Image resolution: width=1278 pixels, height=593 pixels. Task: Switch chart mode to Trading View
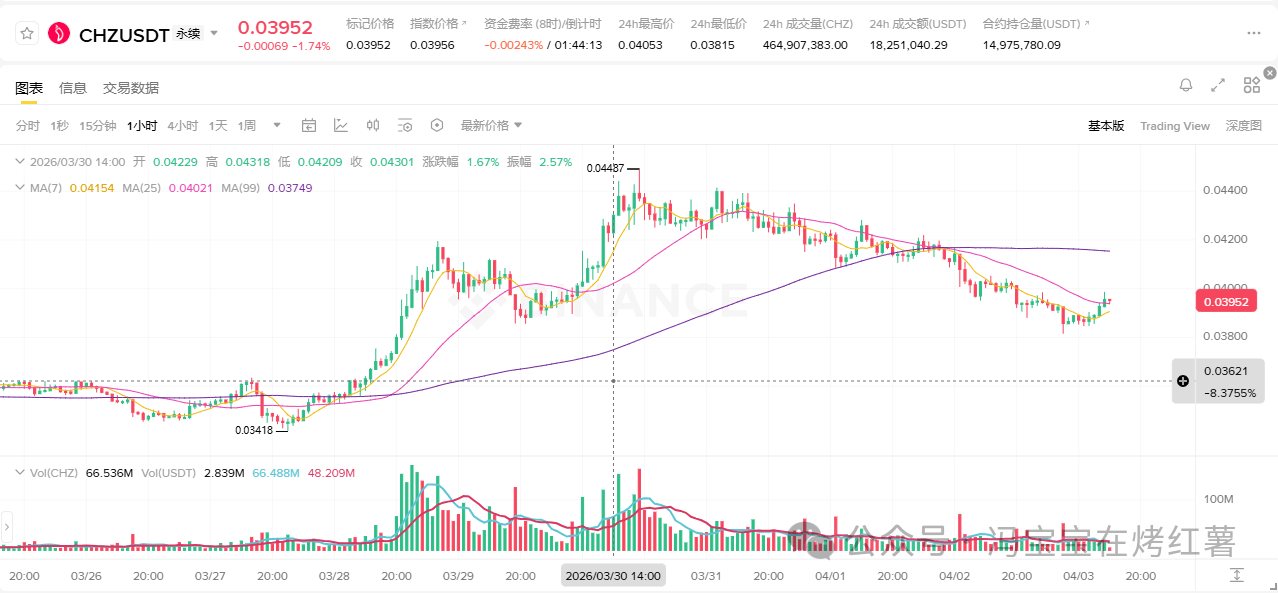[x=1174, y=126]
